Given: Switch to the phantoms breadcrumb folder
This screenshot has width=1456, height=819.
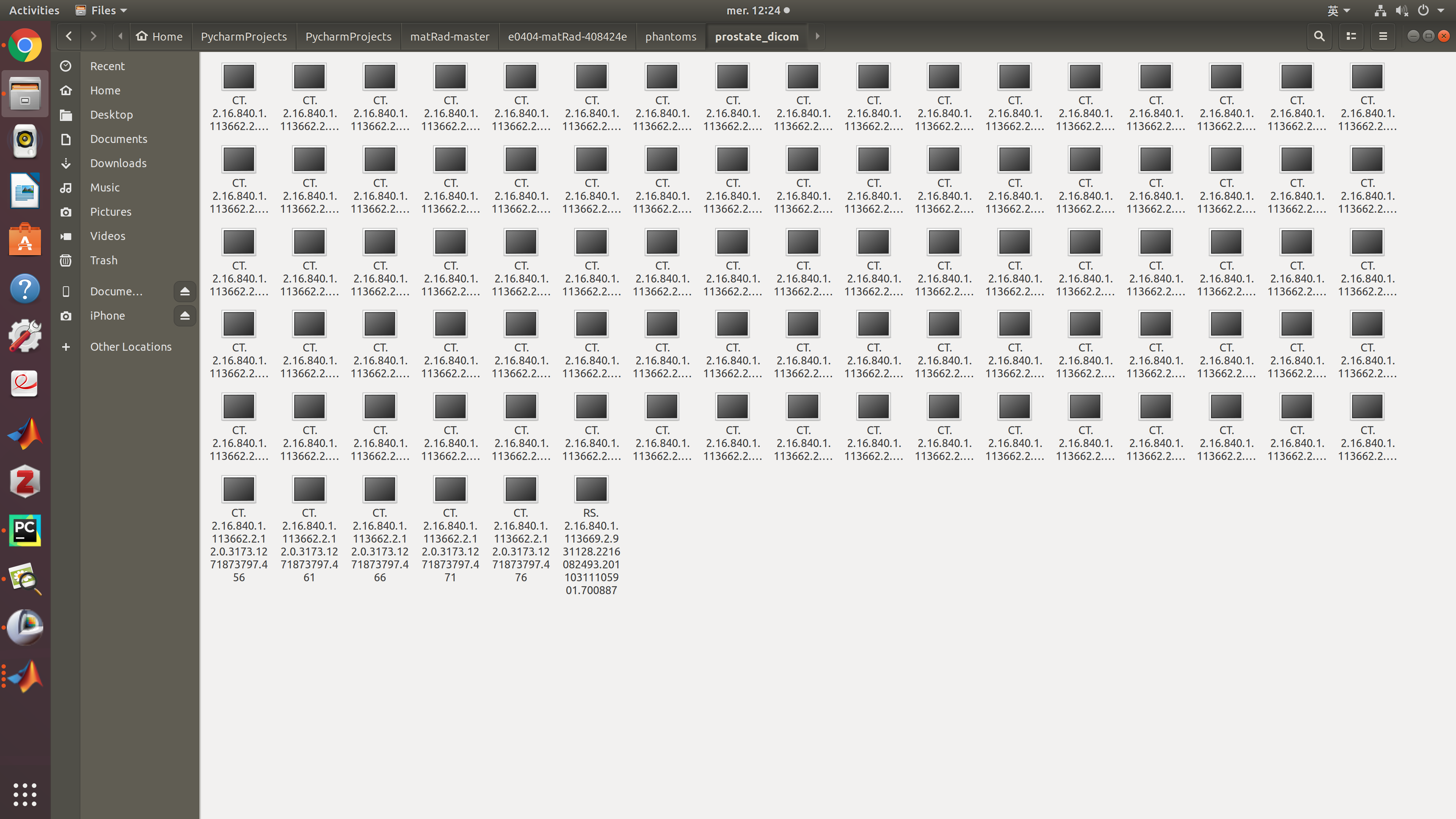Looking at the screenshot, I should point(670,36).
